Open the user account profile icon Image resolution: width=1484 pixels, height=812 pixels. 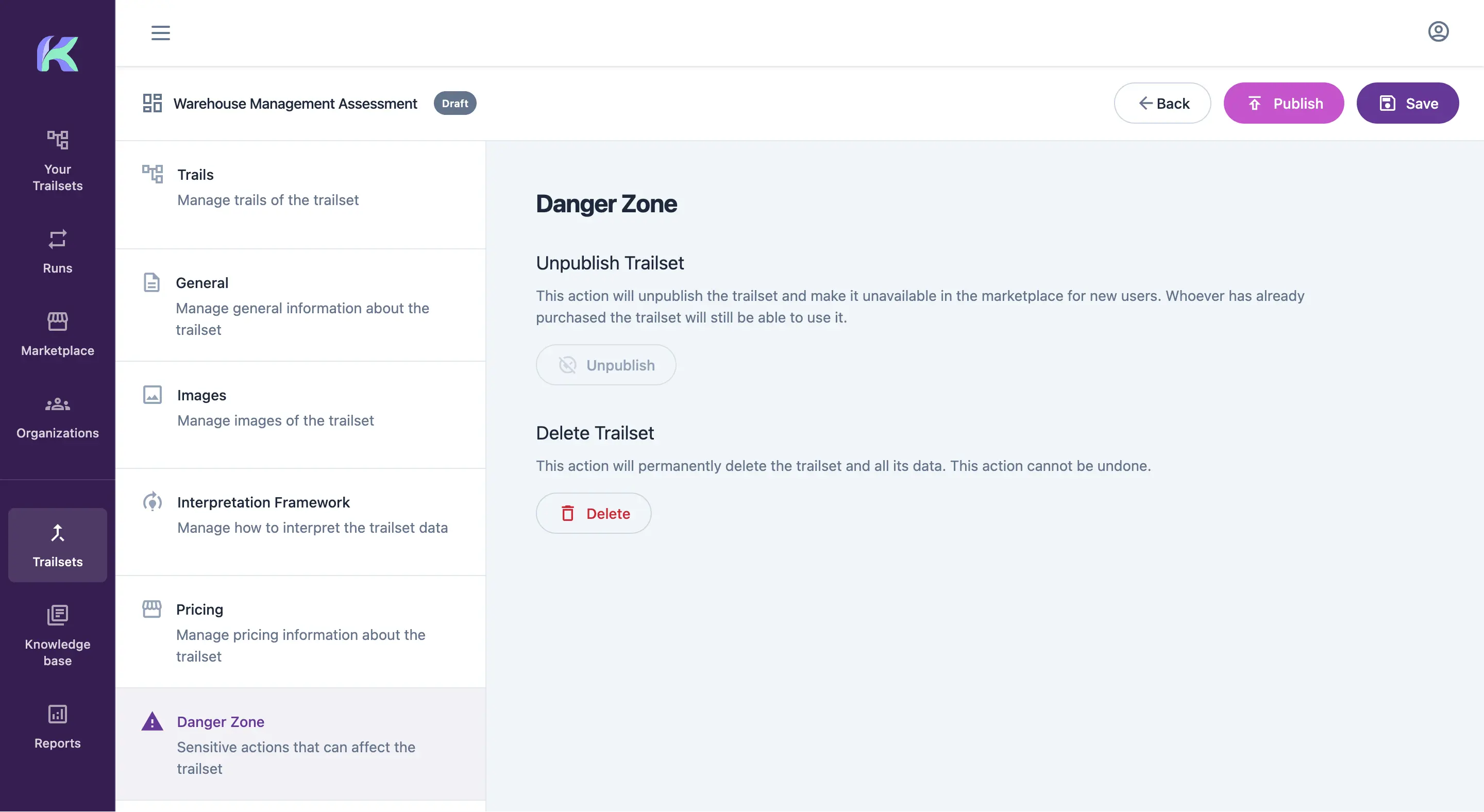(x=1438, y=31)
